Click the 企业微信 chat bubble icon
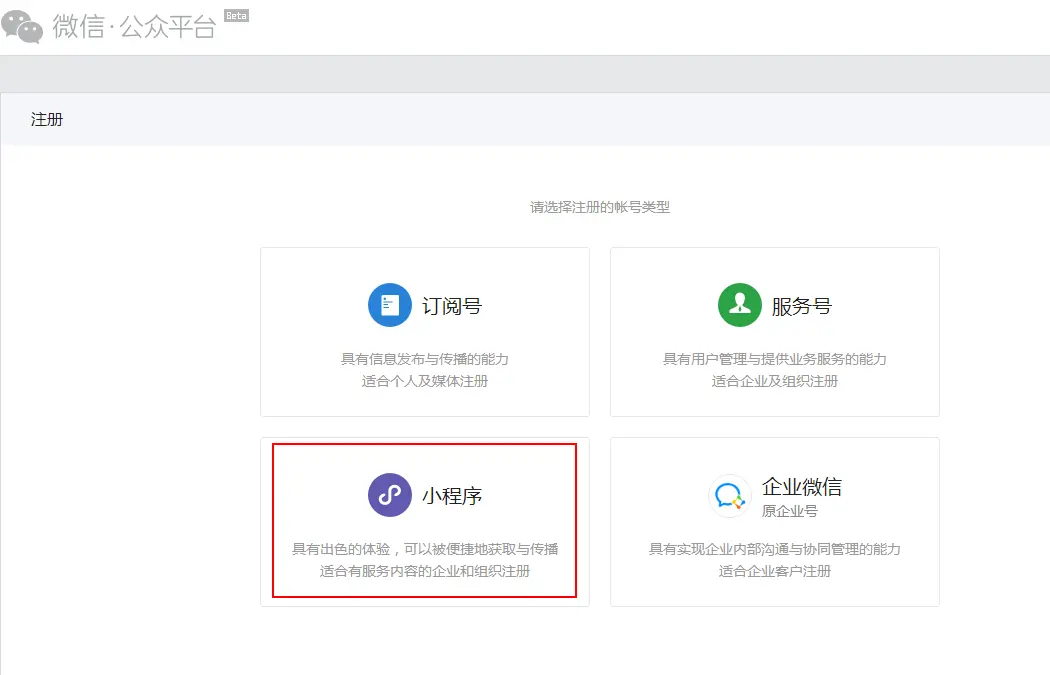Image resolution: width=1050 pixels, height=675 pixels. click(729, 496)
